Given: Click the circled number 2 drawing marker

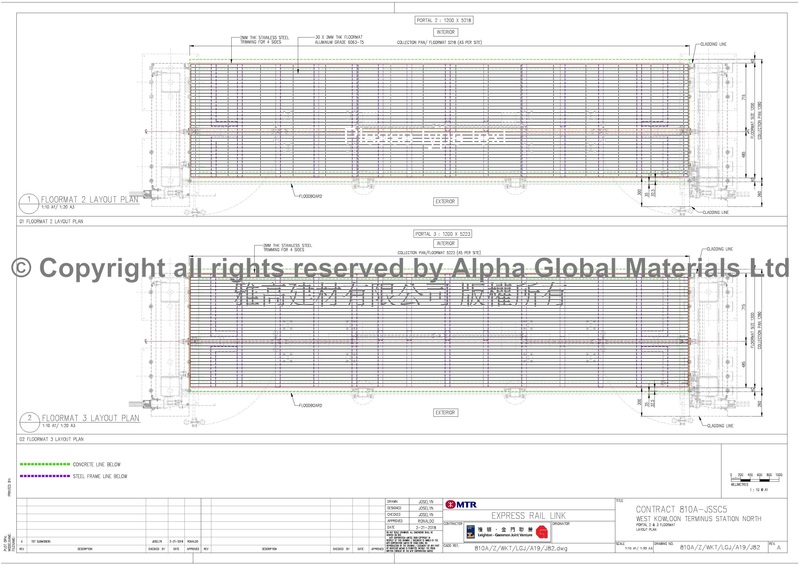Looking at the screenshot, I should (31, 419).
